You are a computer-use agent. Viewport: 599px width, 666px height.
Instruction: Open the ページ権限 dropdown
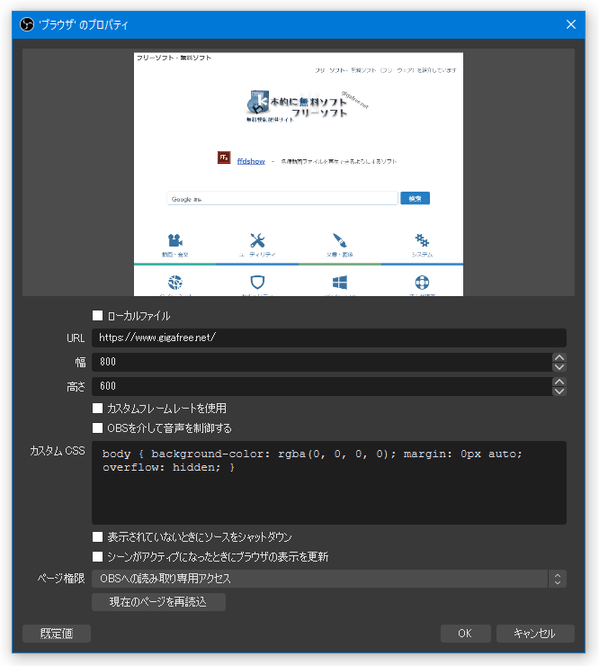[x=329, y=579]
